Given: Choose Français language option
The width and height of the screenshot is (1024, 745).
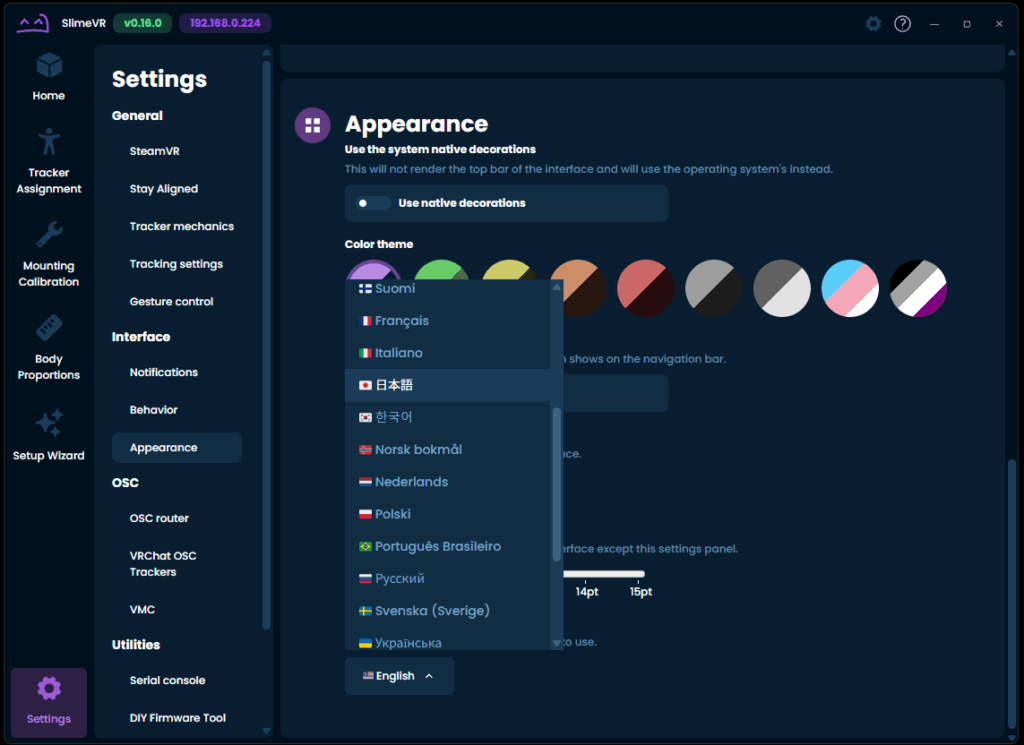Looking at the screenshot, I should (x=447, y=321).
